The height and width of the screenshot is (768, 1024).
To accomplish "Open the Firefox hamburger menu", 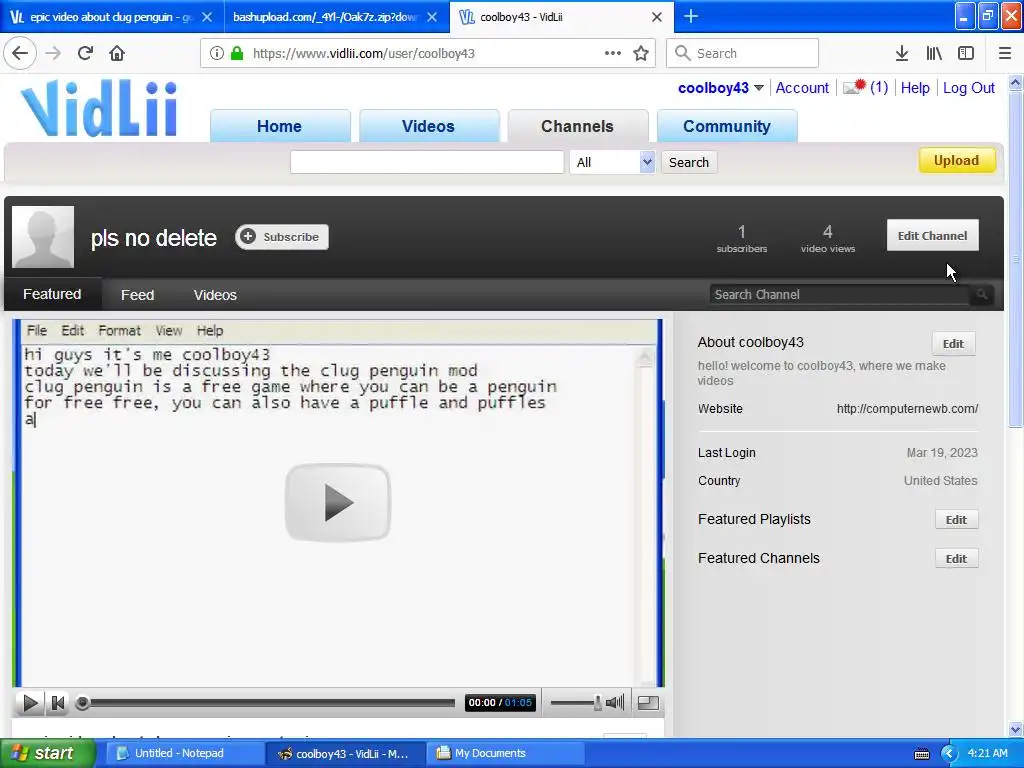I will [x=1005, y=54].
